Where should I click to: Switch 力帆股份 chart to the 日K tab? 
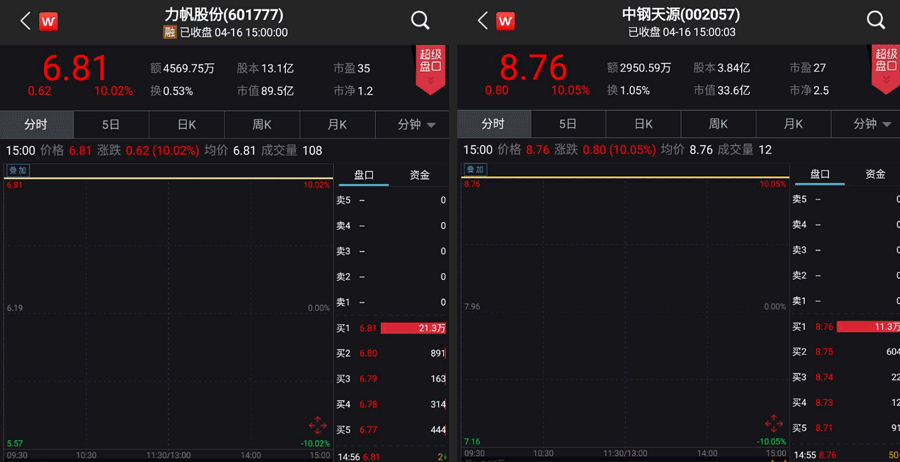tap(186, 125)
